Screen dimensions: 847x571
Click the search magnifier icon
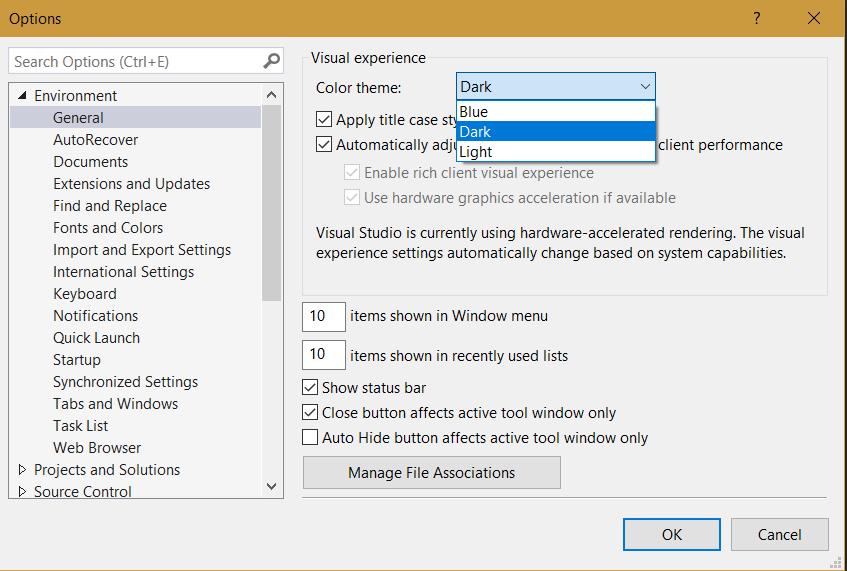pos(272,61)
